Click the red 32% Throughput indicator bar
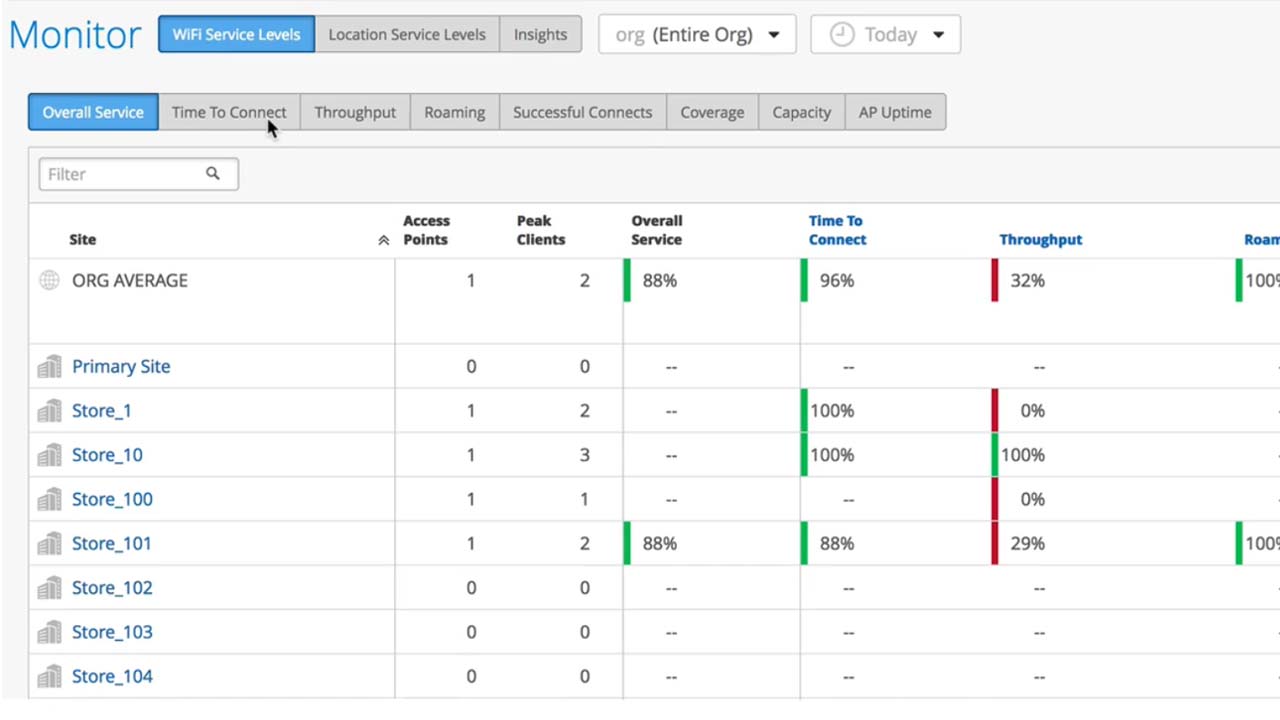 [995, 280]
